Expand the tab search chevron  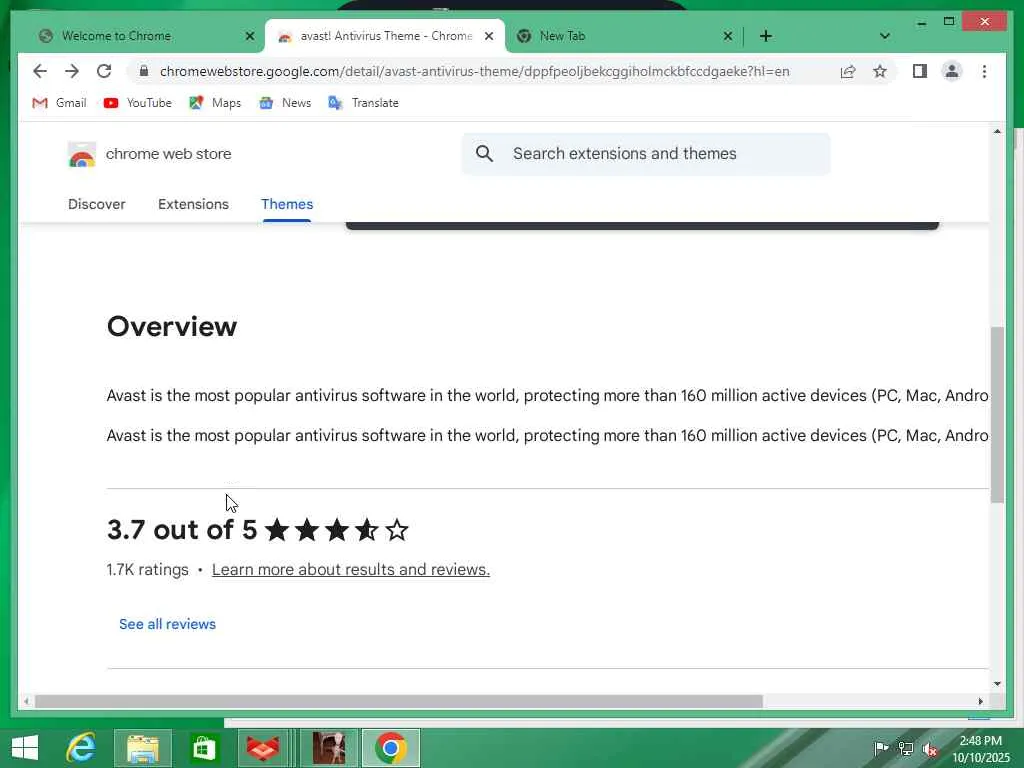click(x=885, y=36)
